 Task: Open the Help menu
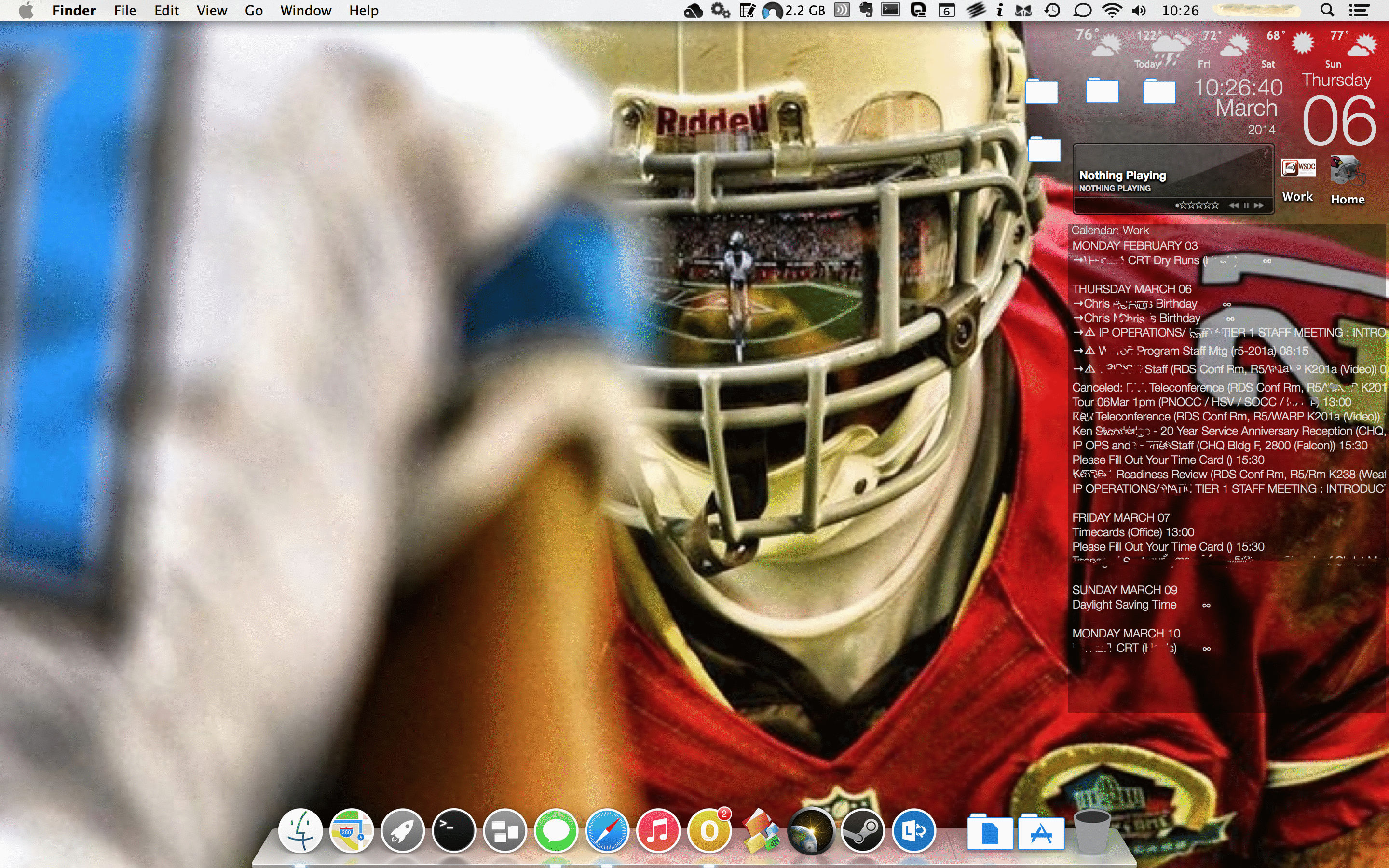coord(364,10)
